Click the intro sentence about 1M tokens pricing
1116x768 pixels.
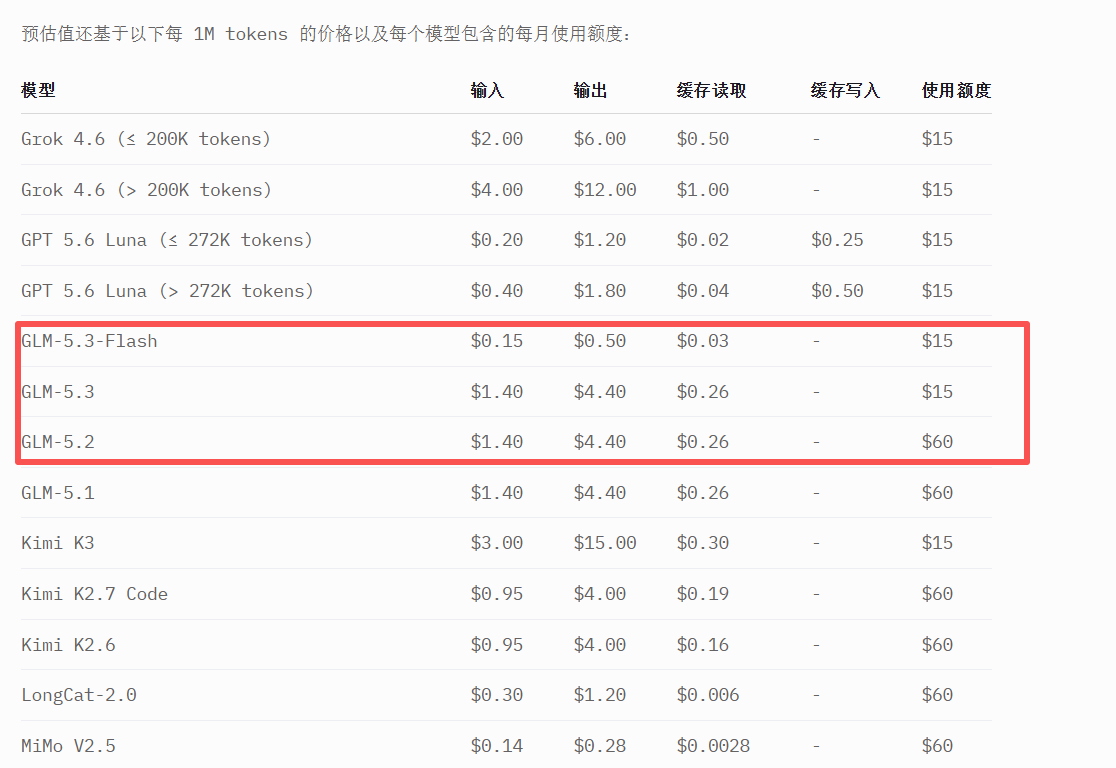[325, 33]
